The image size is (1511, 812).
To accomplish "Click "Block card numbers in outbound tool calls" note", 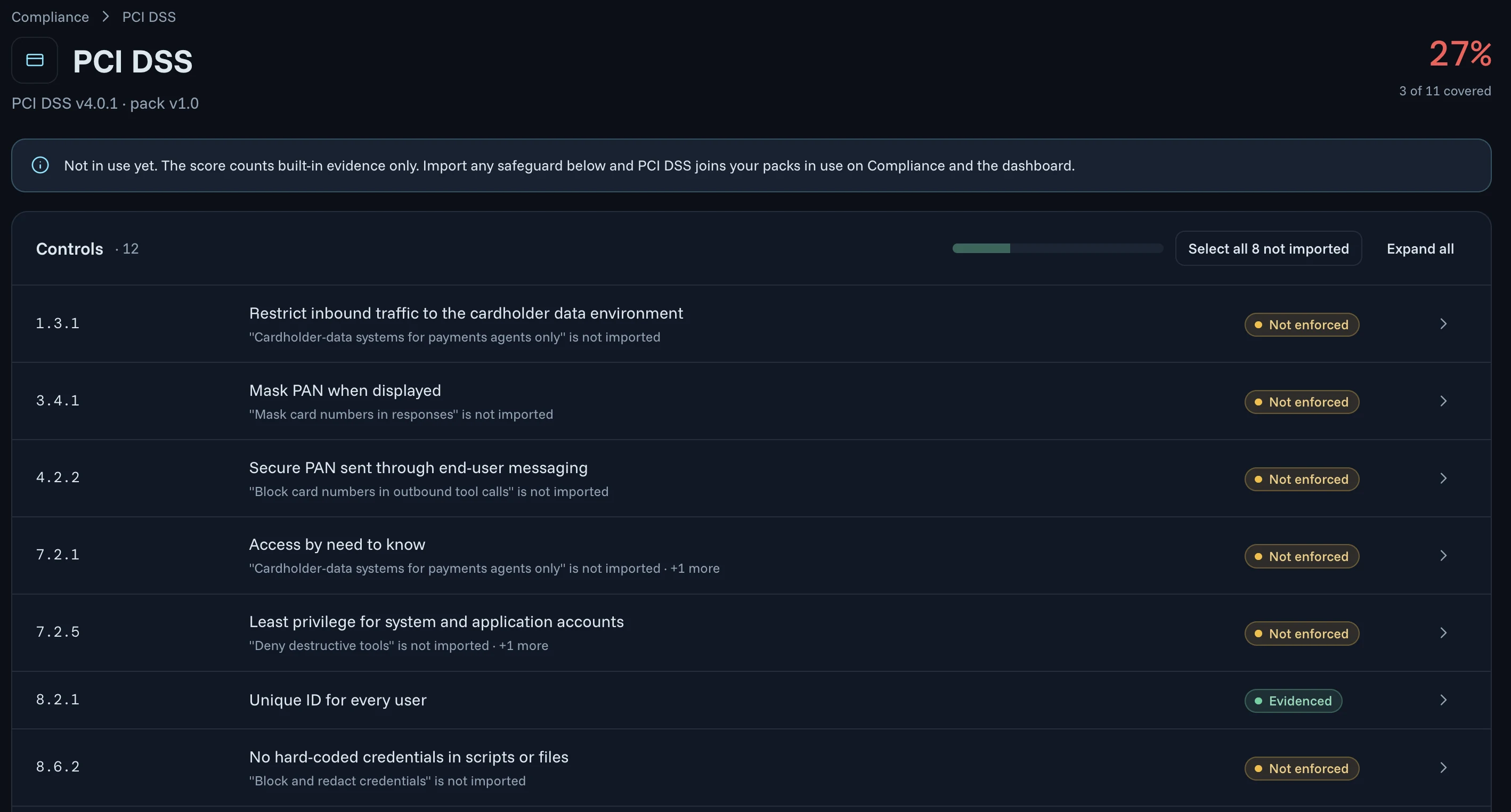I will (429, 492).
